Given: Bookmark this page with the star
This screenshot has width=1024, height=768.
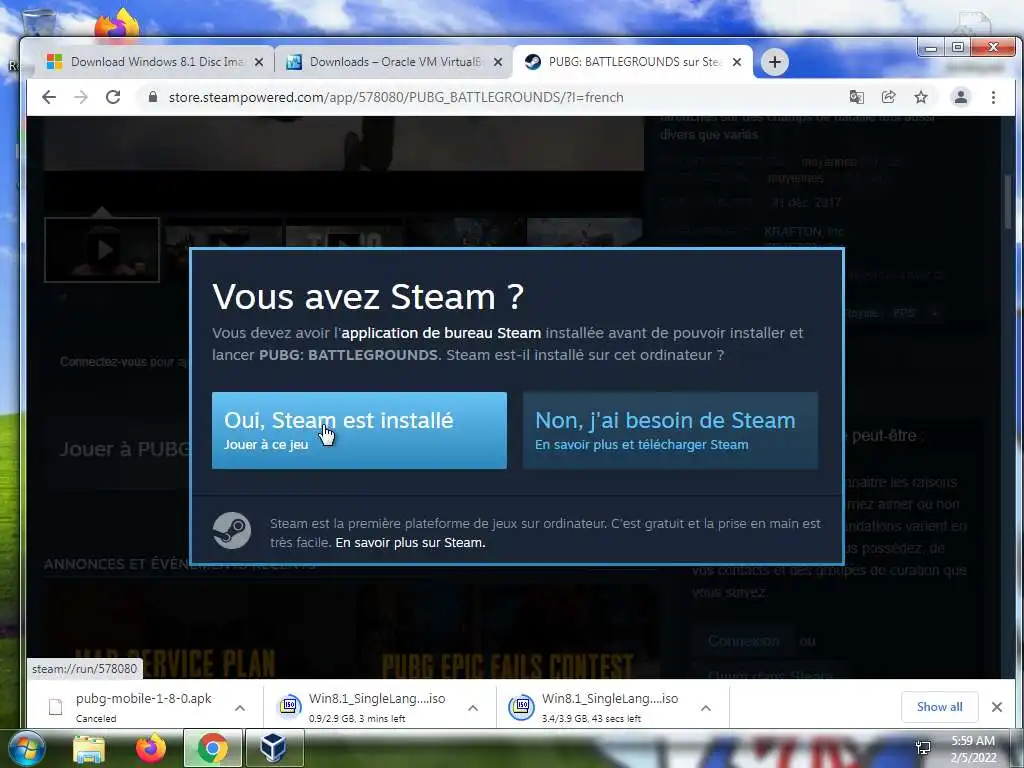Looking at the screenshot, I should coord(921,97).
